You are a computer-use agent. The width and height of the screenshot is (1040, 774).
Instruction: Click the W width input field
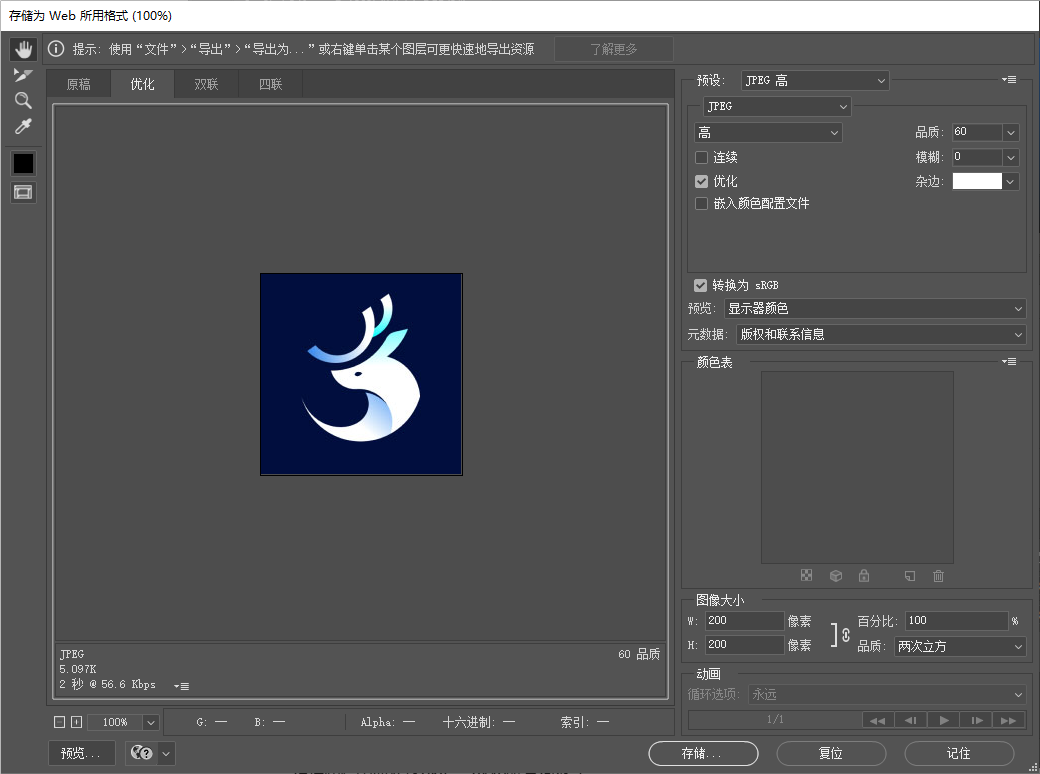click(744, 621)
